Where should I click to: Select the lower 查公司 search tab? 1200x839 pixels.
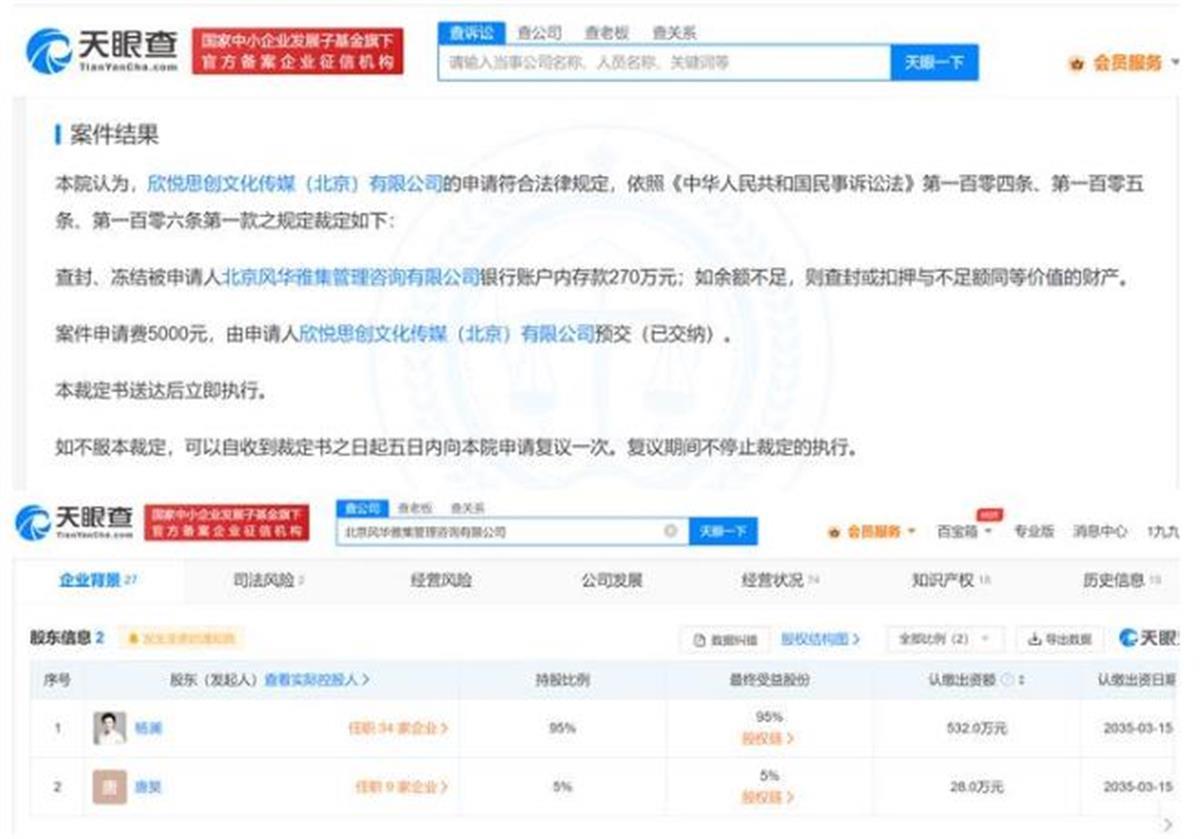pos(360,508)
